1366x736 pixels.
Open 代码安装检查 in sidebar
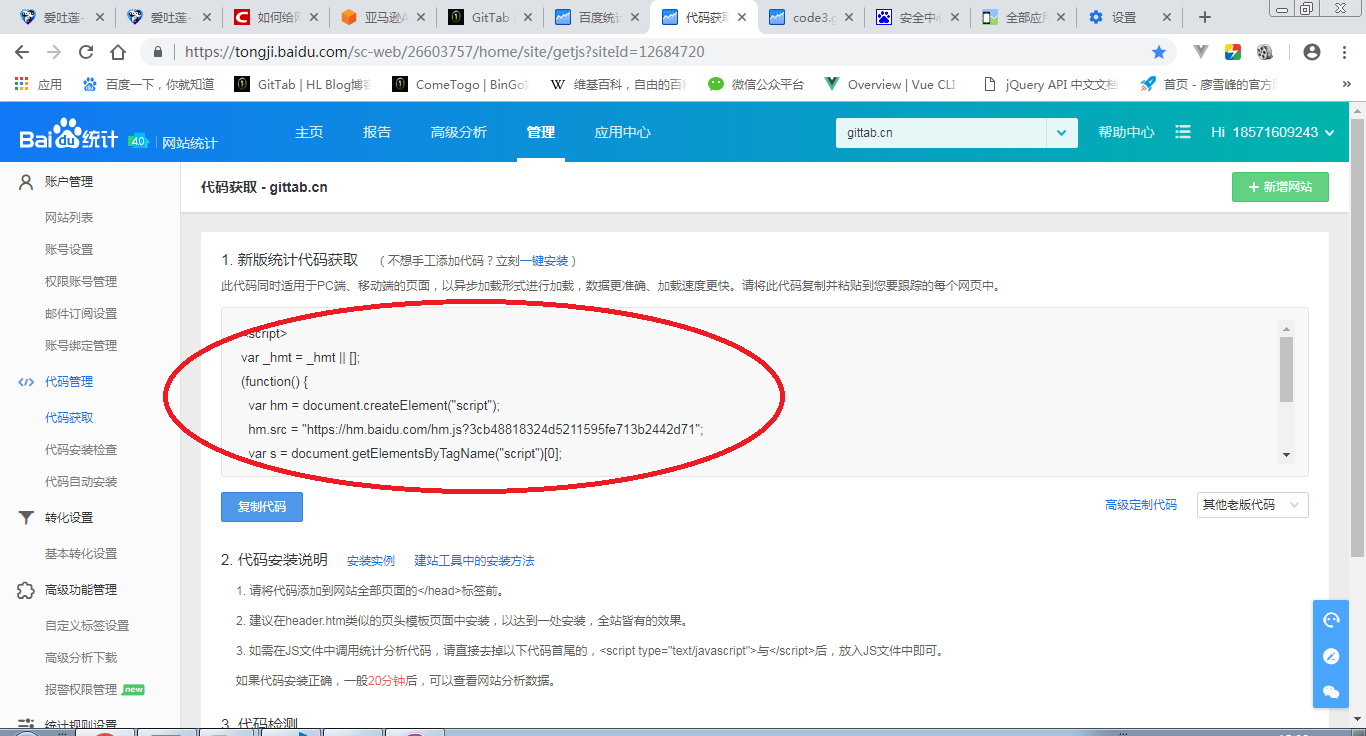pyautogui.click(x=81, y=449)
